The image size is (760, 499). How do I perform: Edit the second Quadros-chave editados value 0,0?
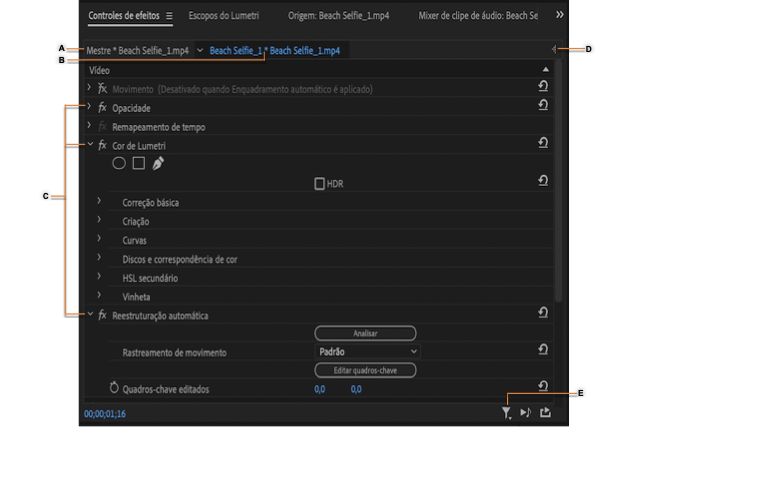point(356,389)
